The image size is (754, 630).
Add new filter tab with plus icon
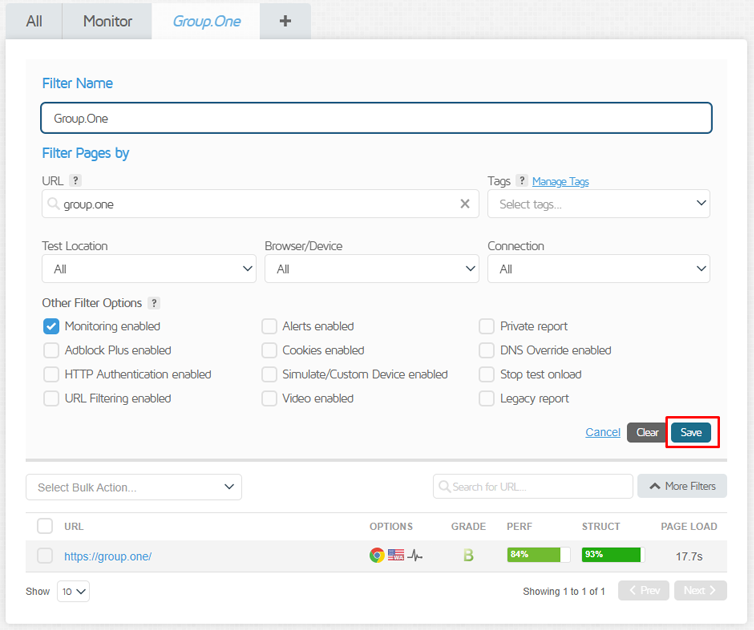tap(285, 21)
